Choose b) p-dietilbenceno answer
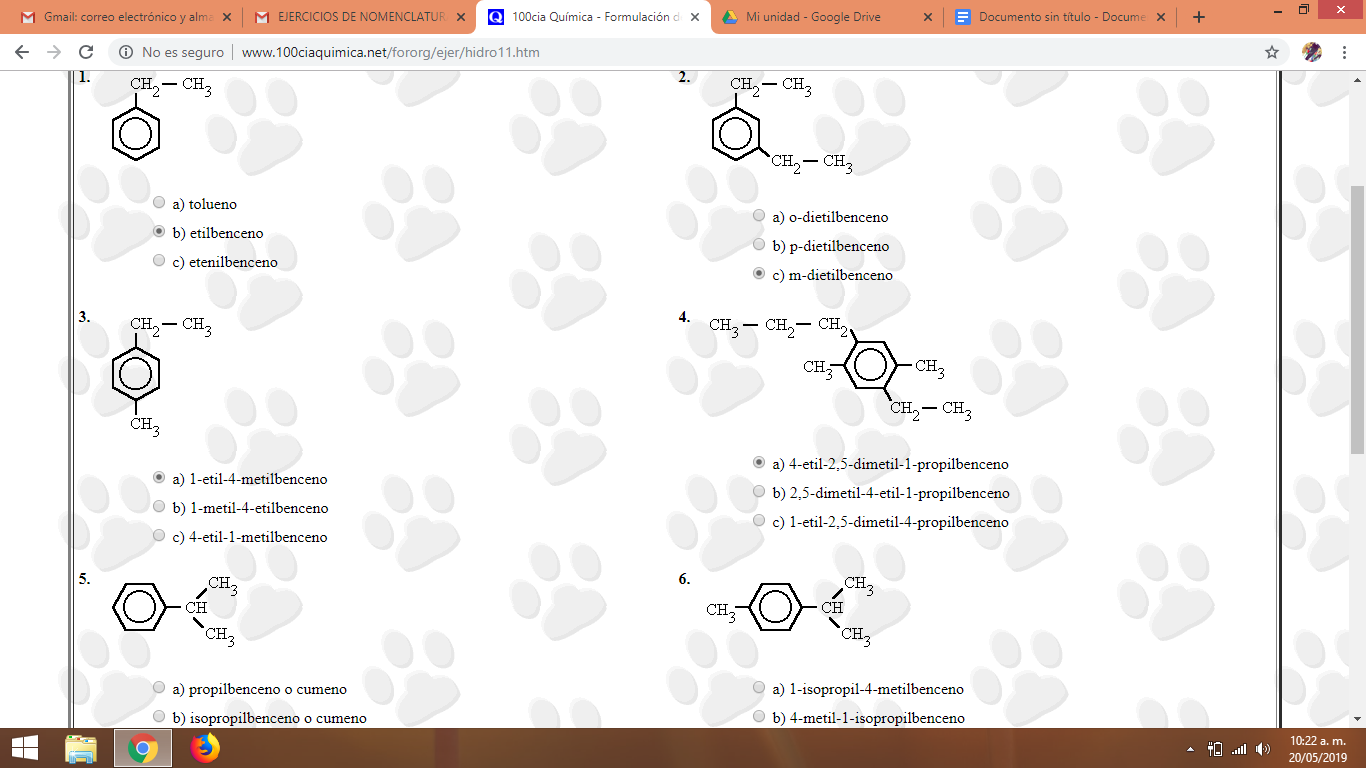 (x=759, y=244)
